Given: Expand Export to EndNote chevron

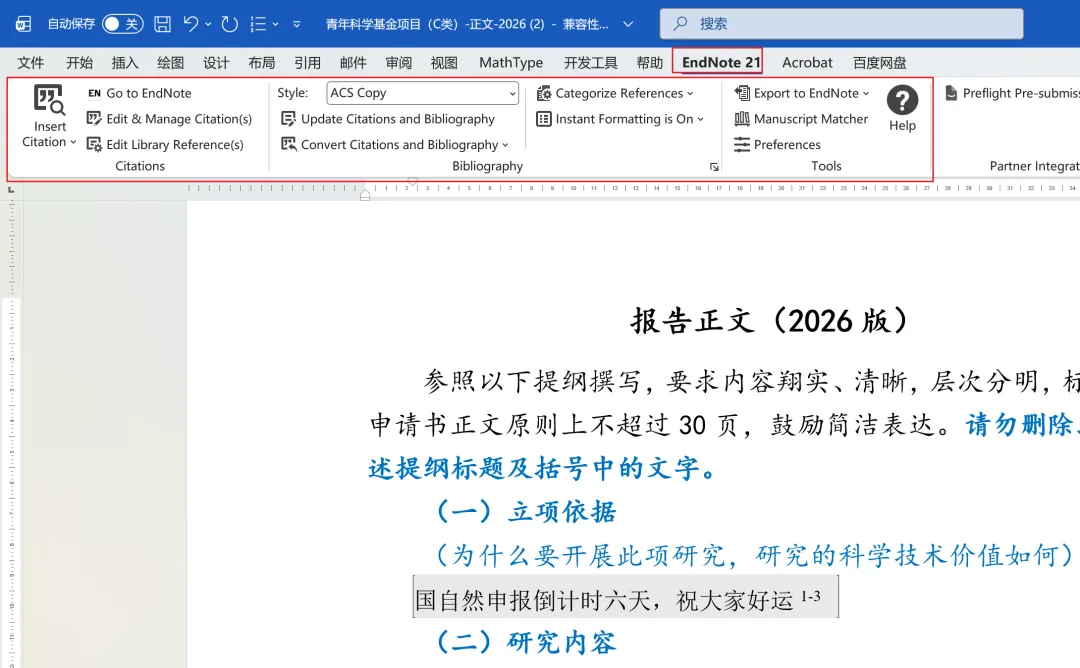Looking at the screenshot, I should (866, 94).
